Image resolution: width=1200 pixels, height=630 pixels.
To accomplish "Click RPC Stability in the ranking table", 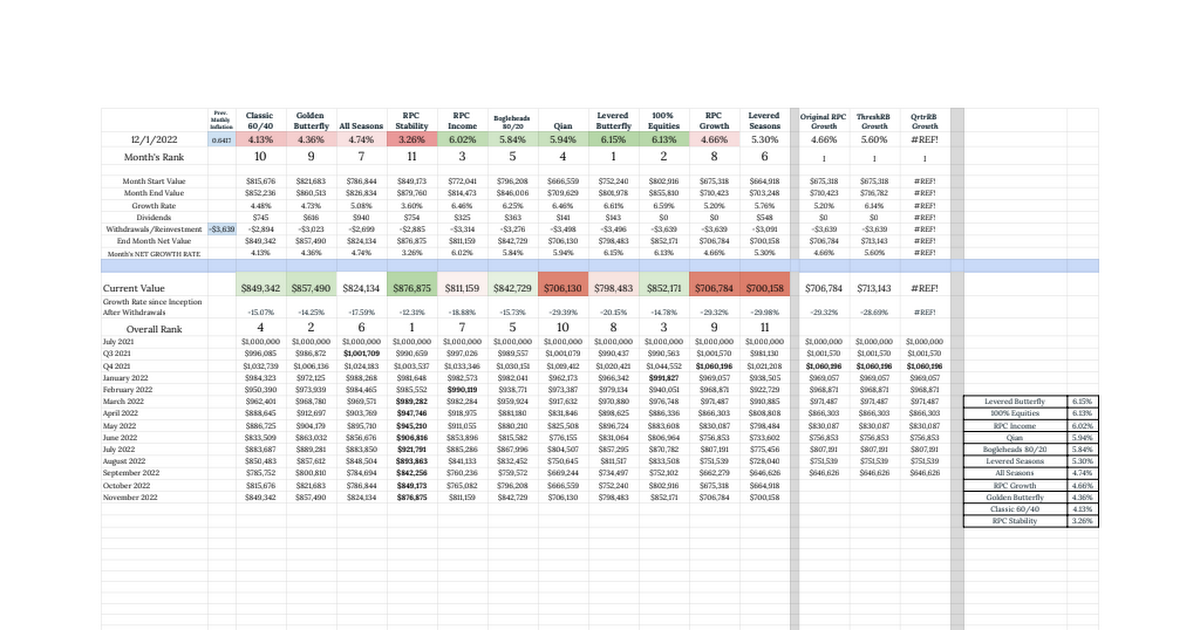I will [1014, 520].
